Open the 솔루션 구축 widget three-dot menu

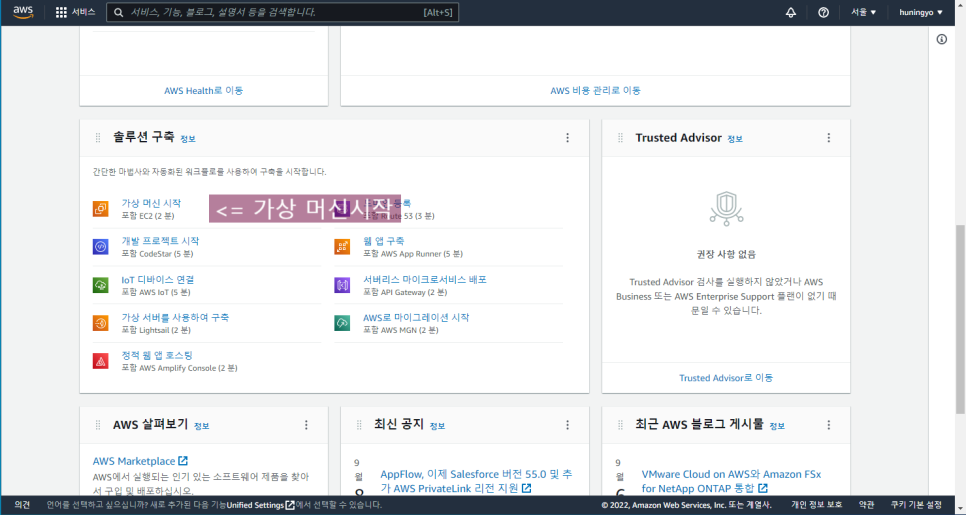567,138
